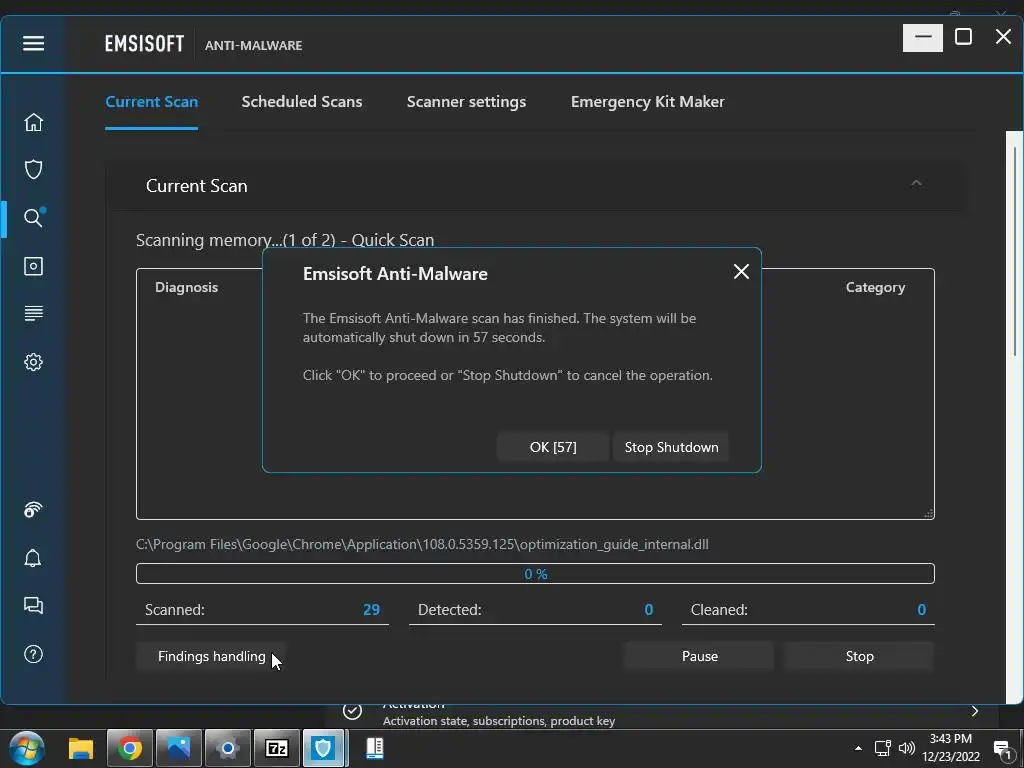Click the Scanned count 29

click(x=372, y=610)
